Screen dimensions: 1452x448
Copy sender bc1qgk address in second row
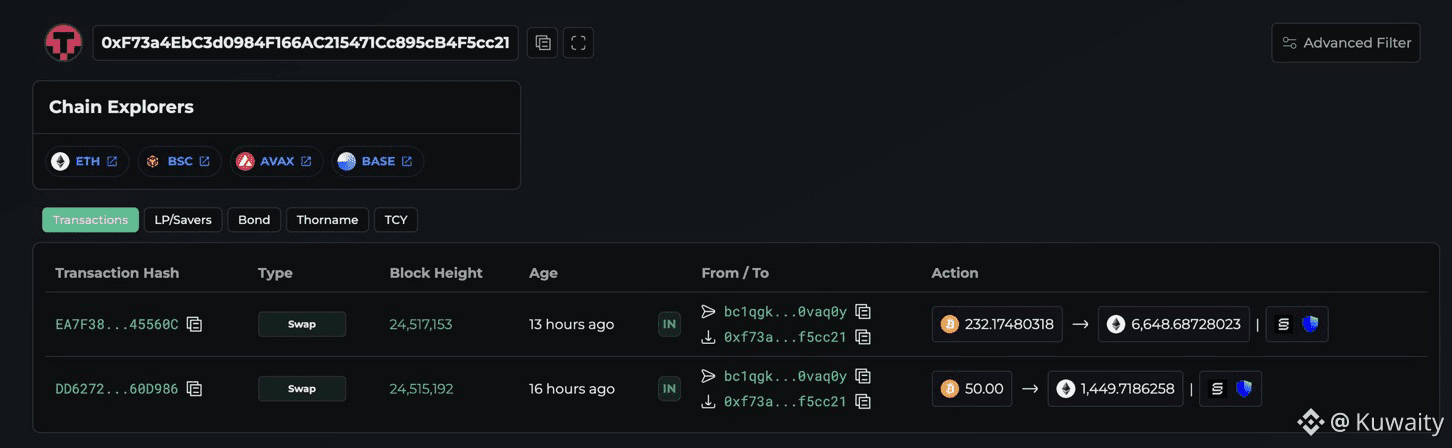[x=863, y=376]
